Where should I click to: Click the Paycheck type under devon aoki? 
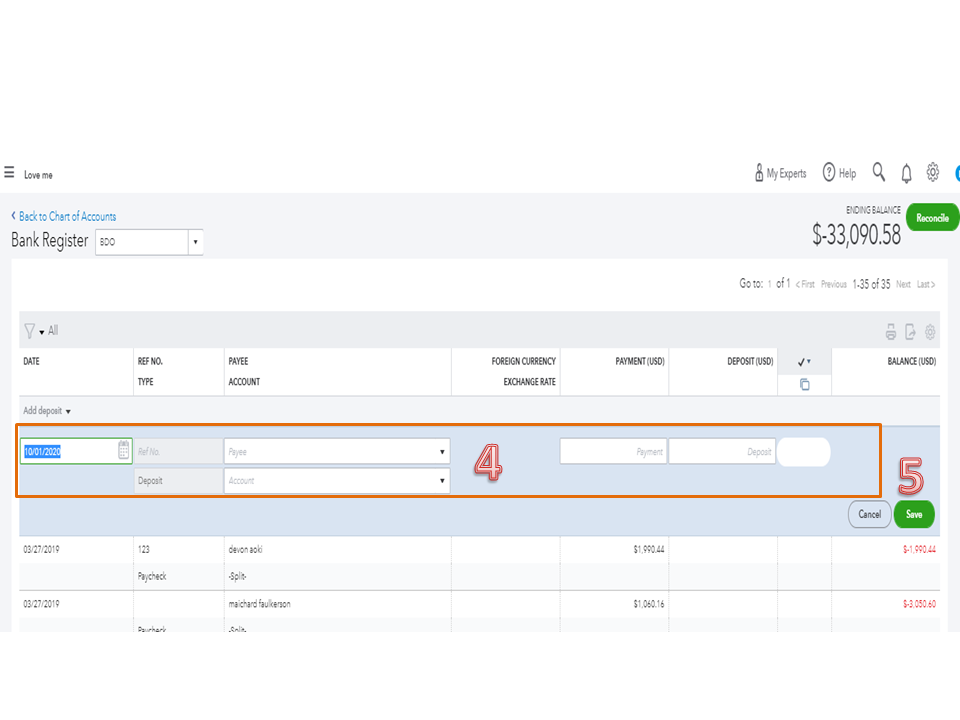click(152, 576)
